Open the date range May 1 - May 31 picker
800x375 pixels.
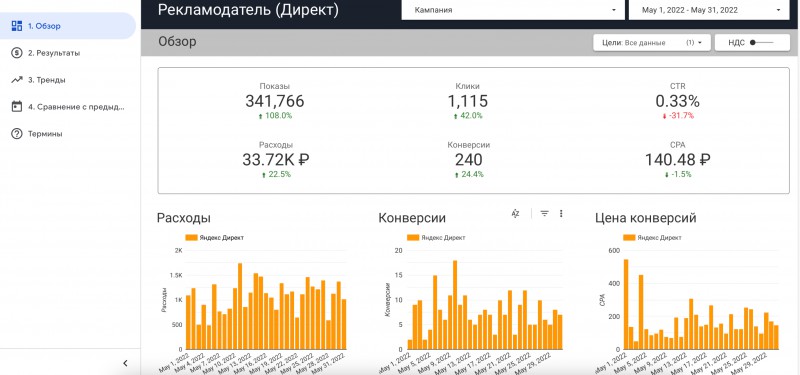click(x=709, y=10)
